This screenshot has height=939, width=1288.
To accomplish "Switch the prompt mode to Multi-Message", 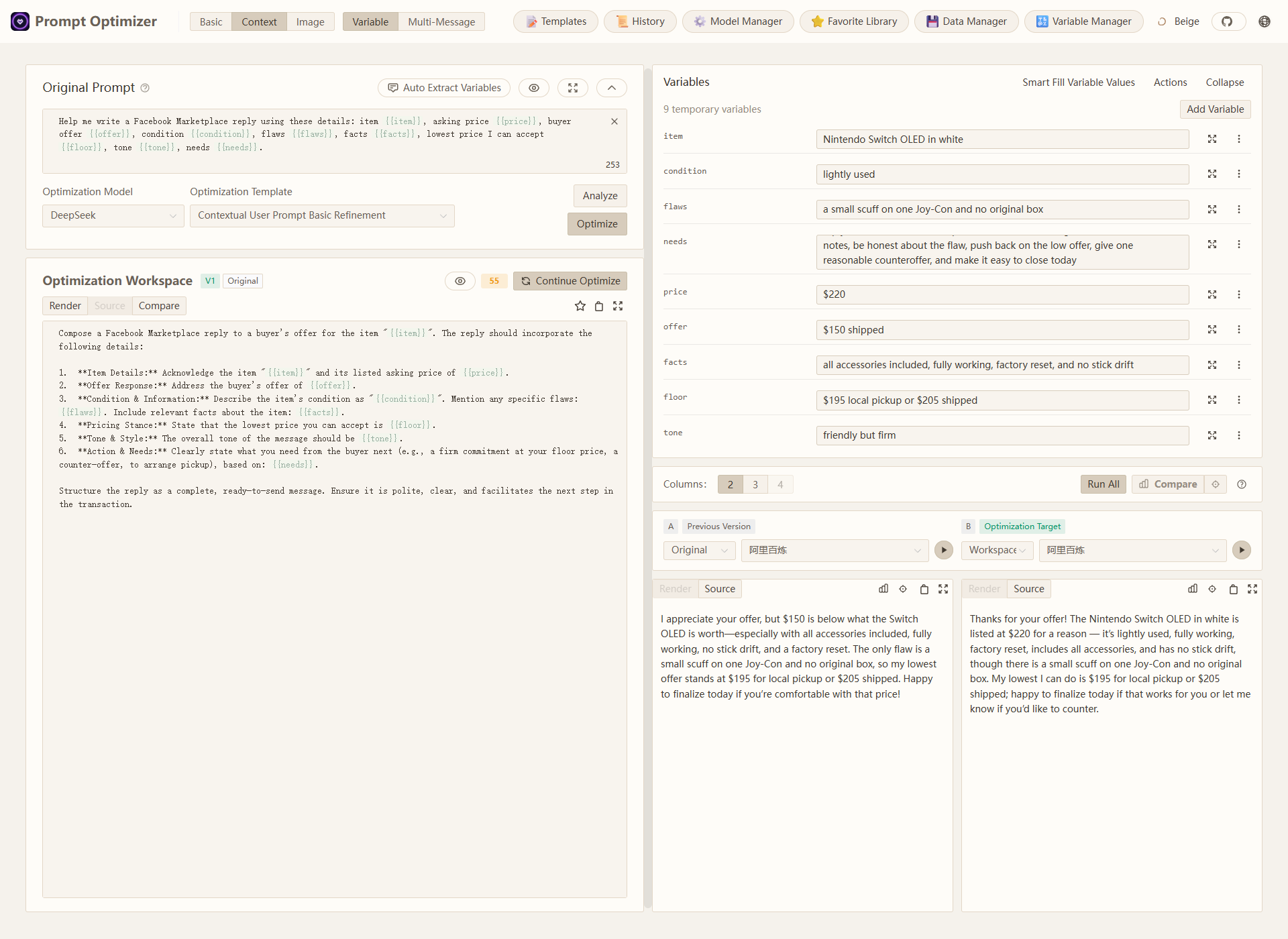I will click(x=441, y=21).
